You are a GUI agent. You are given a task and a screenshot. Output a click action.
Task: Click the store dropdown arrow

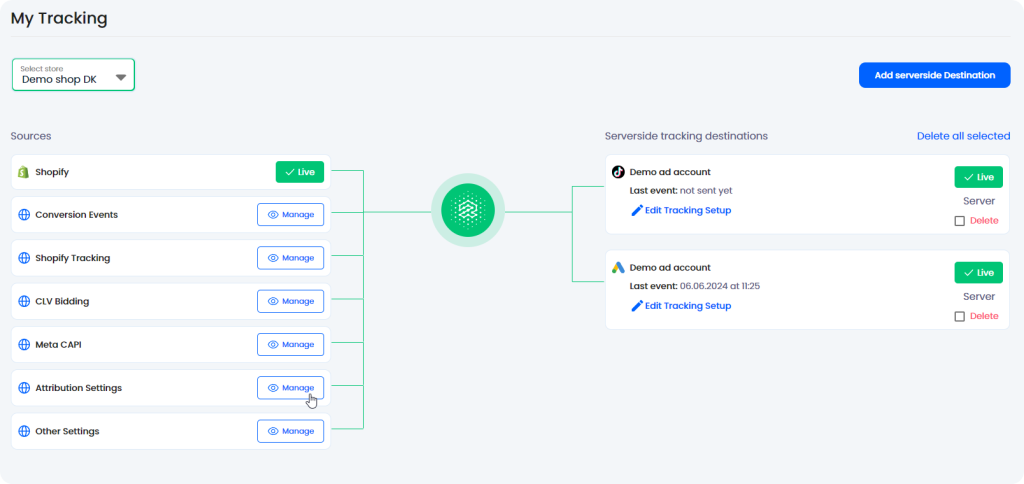coord(121,78)
